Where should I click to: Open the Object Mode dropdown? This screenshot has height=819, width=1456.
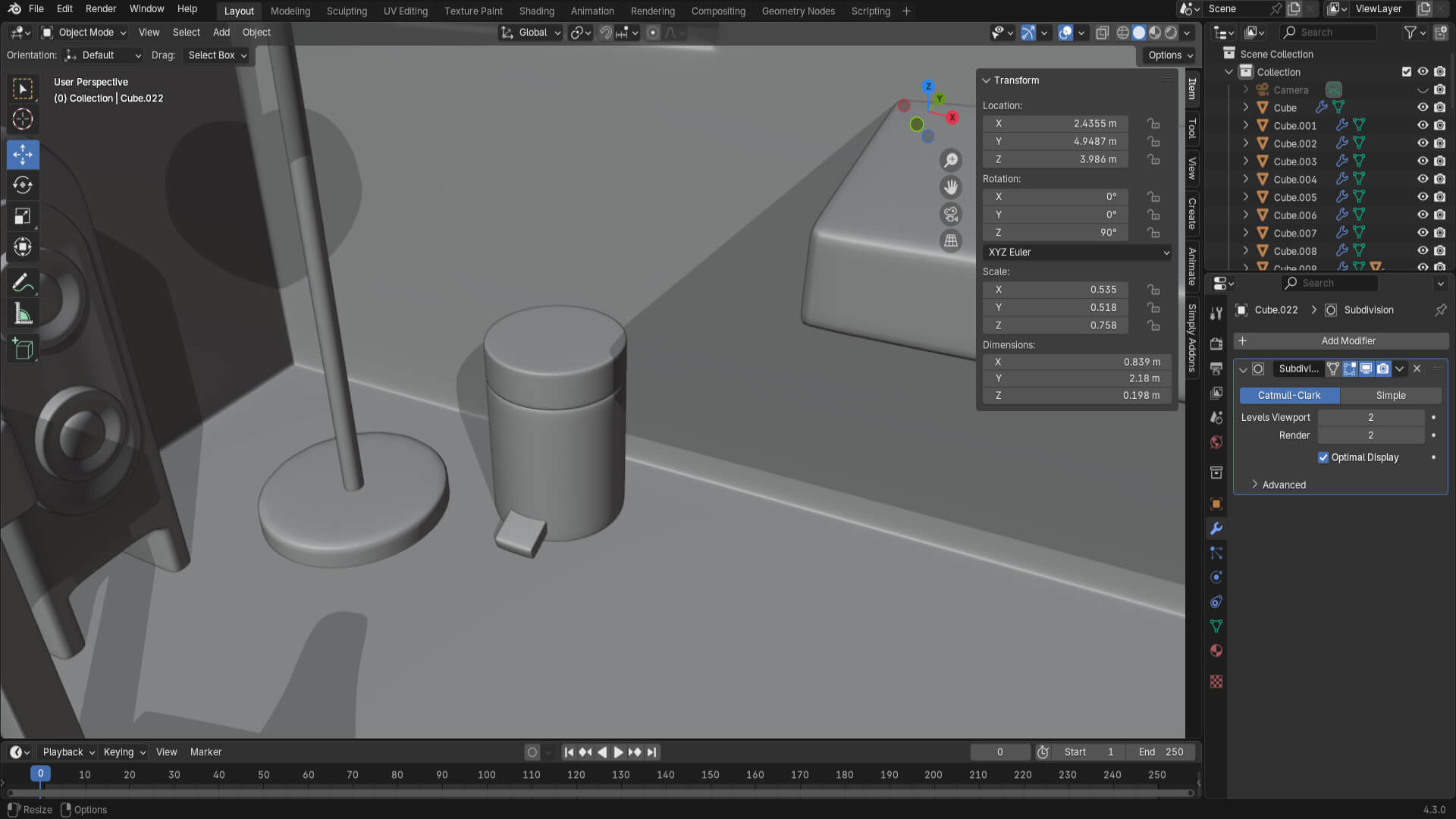(x=84, y=33)
